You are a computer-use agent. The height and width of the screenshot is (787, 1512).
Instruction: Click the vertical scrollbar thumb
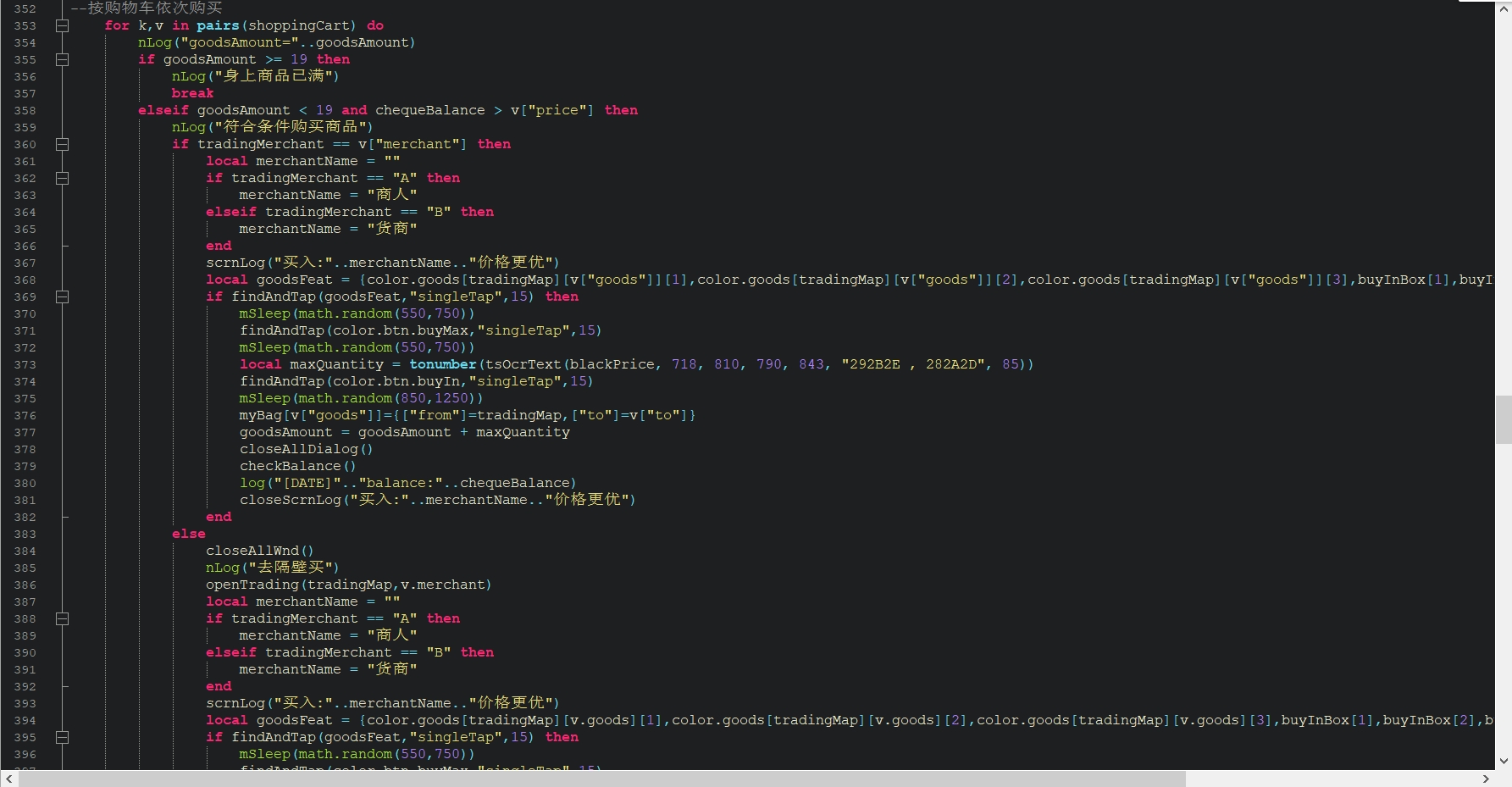1504,418
